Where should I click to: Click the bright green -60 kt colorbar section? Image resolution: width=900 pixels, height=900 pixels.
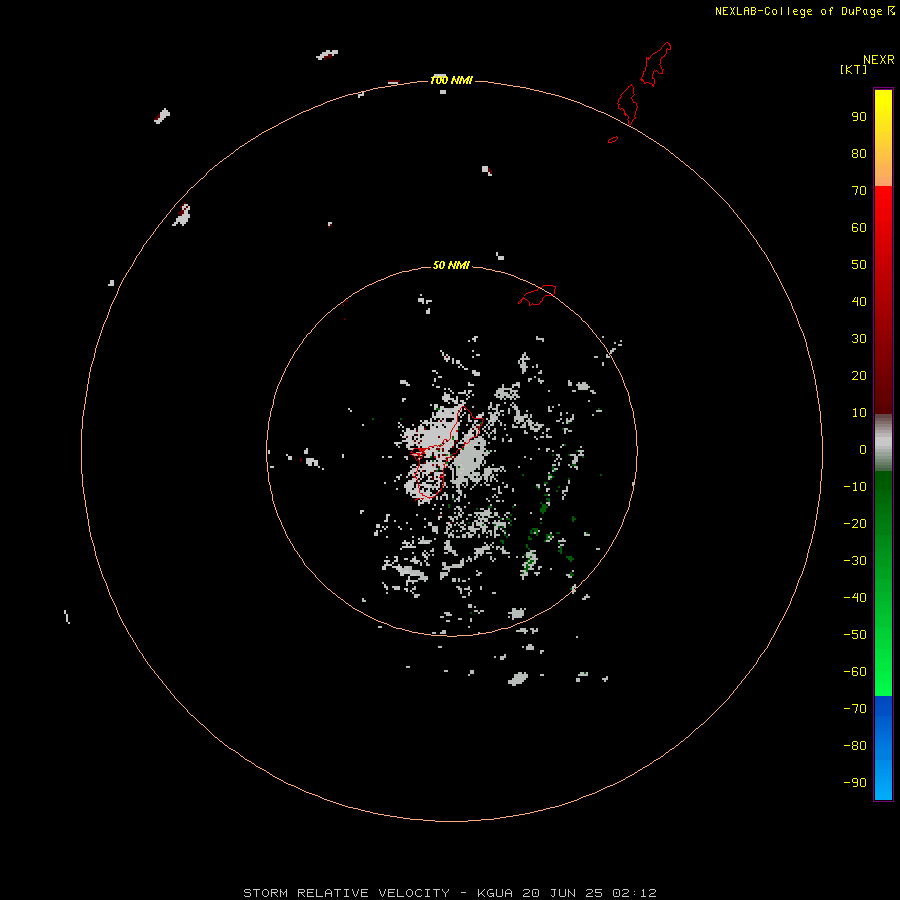883,672
